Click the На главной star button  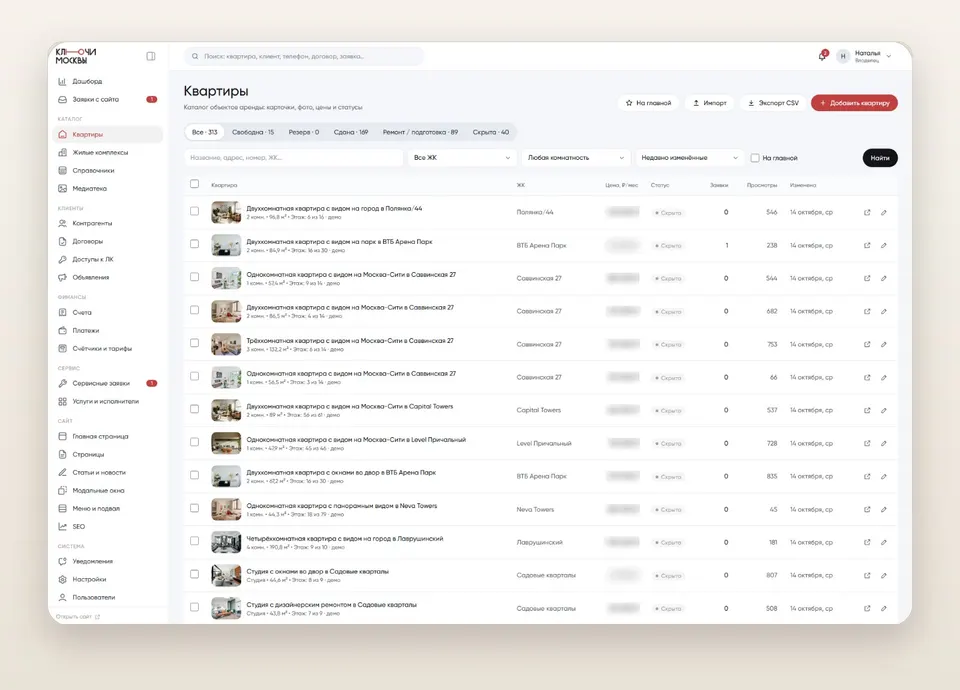pos(648,103)
